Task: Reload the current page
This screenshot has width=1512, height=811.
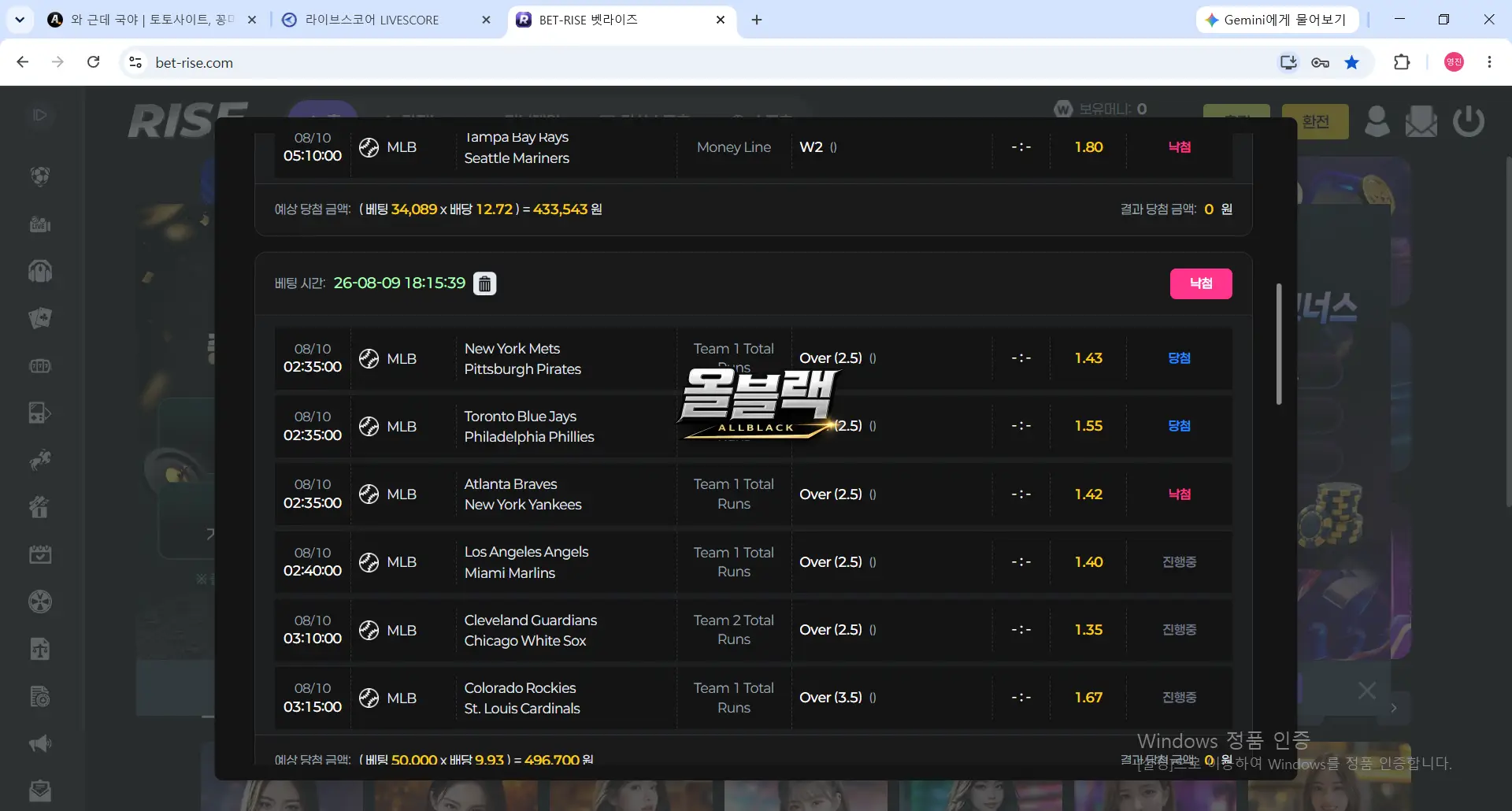Action: (94, 62)
